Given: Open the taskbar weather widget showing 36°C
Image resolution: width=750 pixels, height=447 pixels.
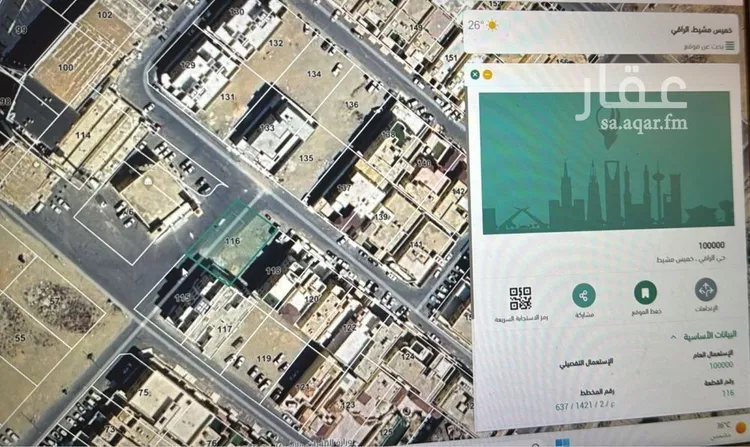Looking at the screenshot, I should click(x=729, y=430).
